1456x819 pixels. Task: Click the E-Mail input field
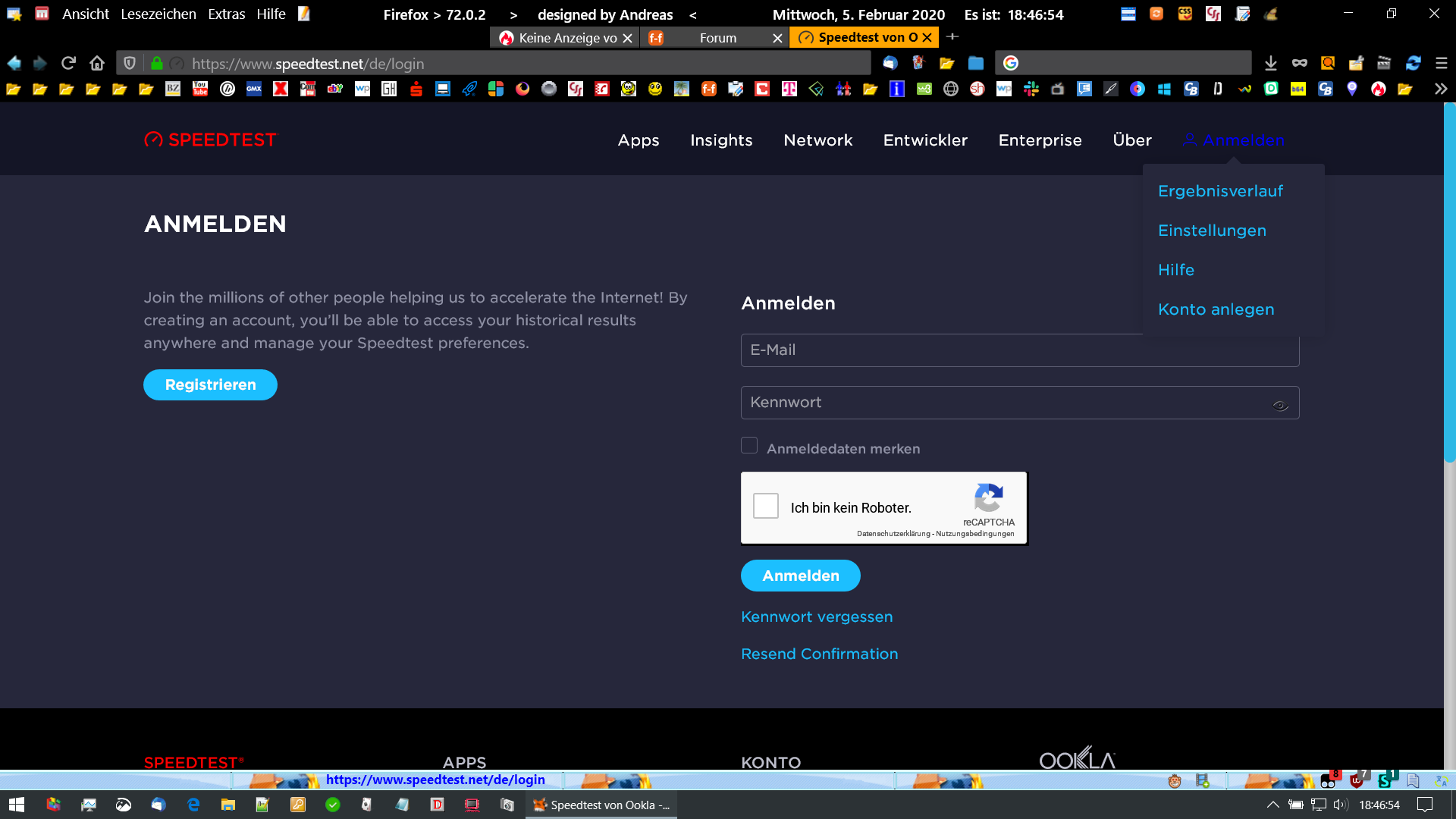tap(1019, 350)
